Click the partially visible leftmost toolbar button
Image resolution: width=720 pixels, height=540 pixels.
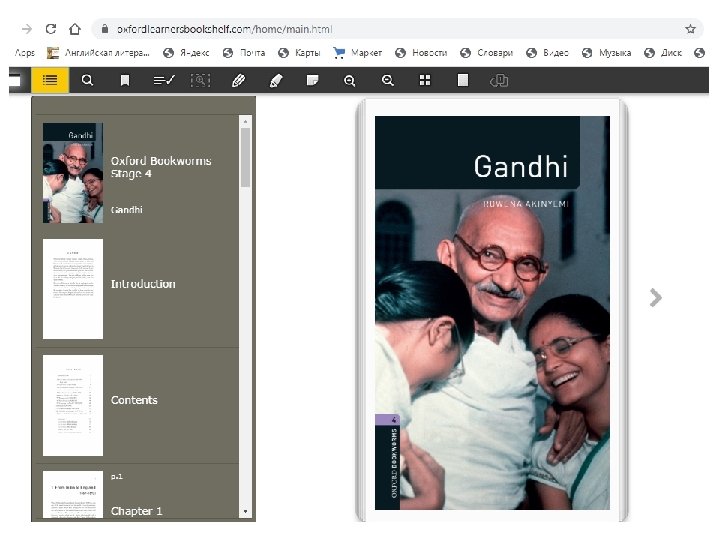click(x=15, y=80)
